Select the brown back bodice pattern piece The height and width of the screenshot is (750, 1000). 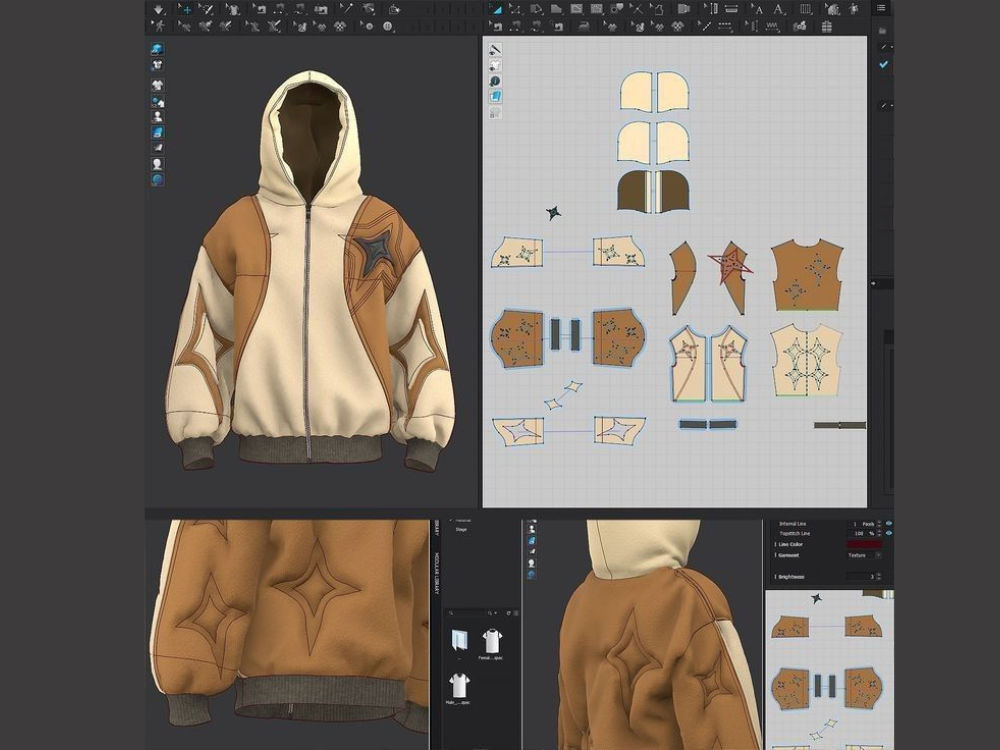(x=806, y=276)
